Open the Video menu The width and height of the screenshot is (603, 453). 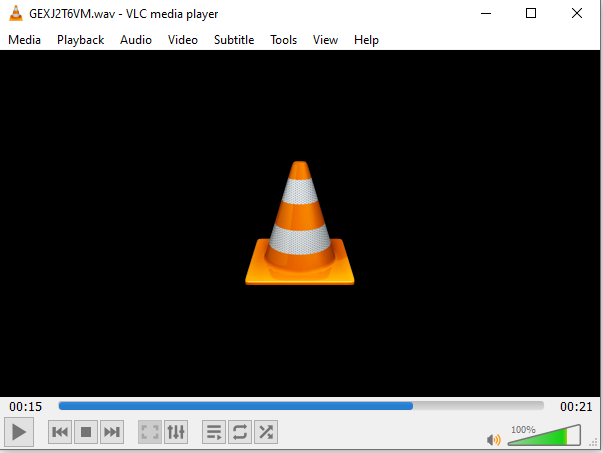coord(183,40)
